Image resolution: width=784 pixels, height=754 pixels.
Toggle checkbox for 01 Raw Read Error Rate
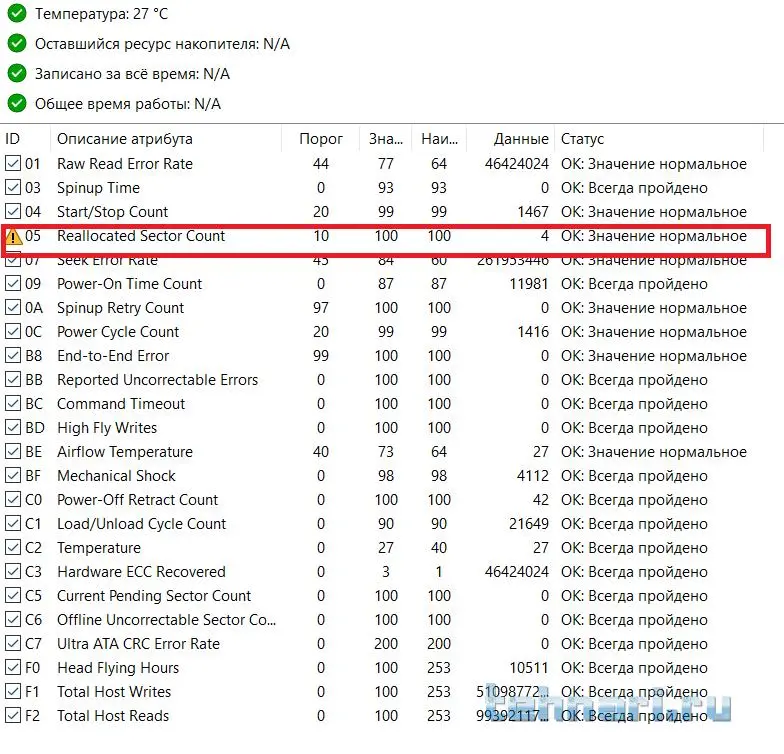click(x=12, y=164)
